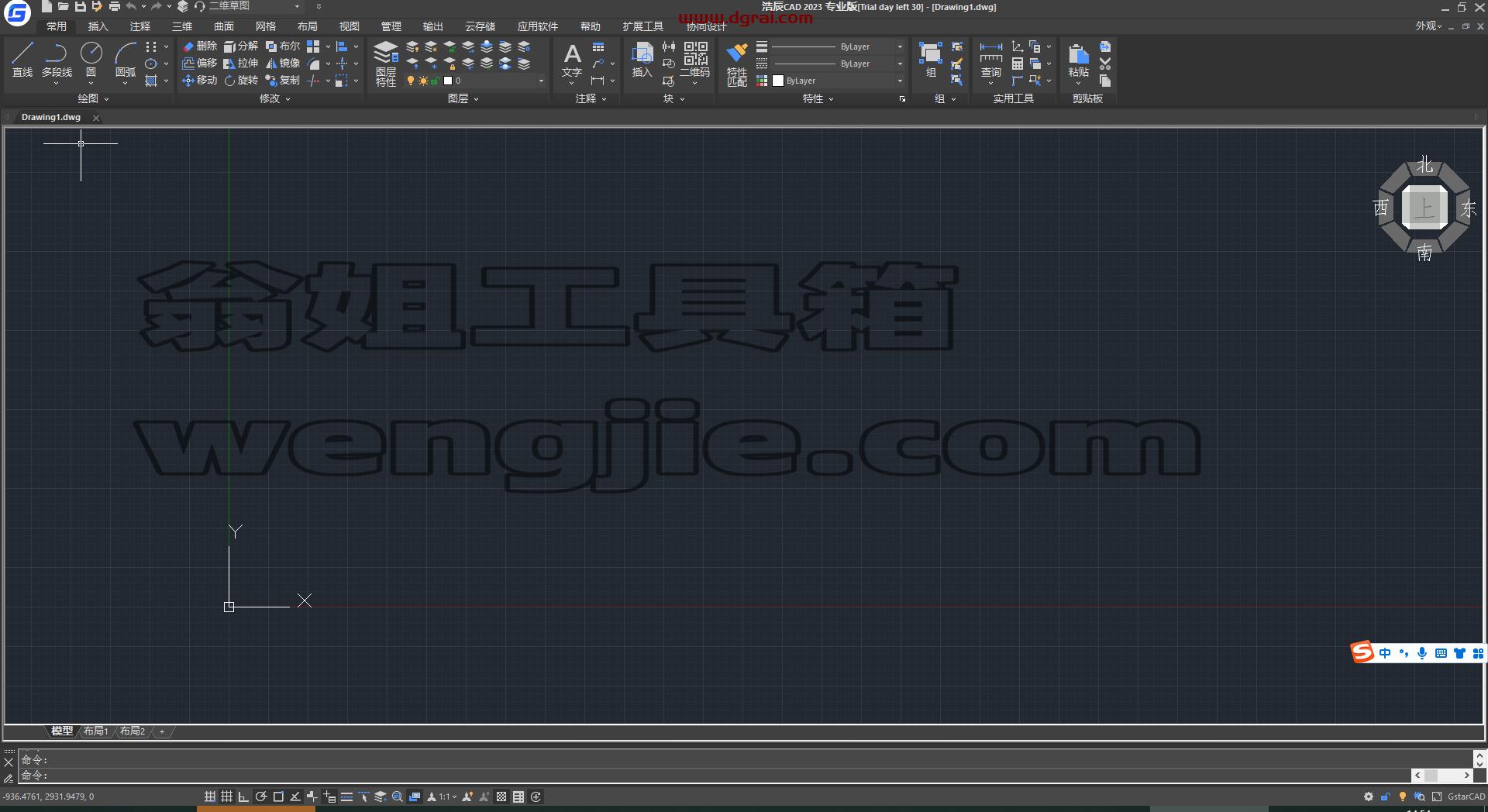Open the 视图 ribbon tab
The height and width of the screenshot is (812, 1488).
(x=350, y=26)
